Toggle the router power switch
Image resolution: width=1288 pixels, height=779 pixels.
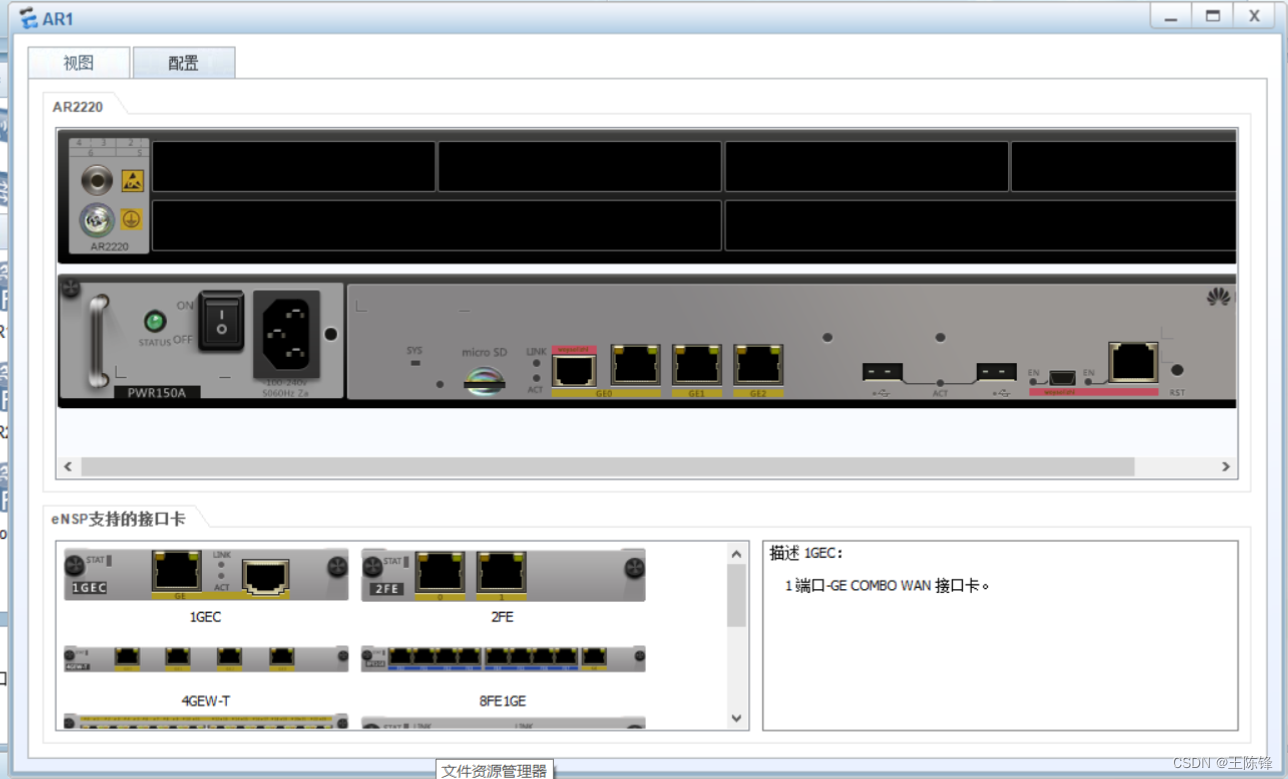[x=220, y=321]
